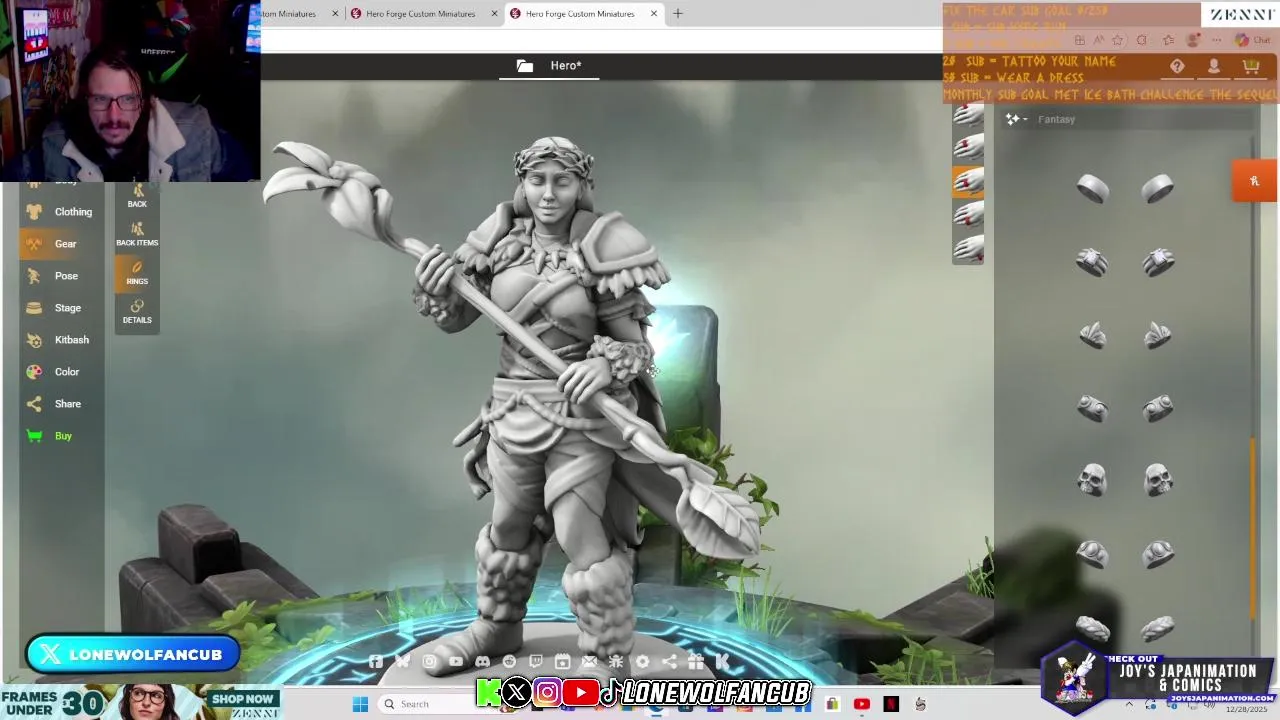Open the Bluesky butterfly footer icon

coord(402,661)
